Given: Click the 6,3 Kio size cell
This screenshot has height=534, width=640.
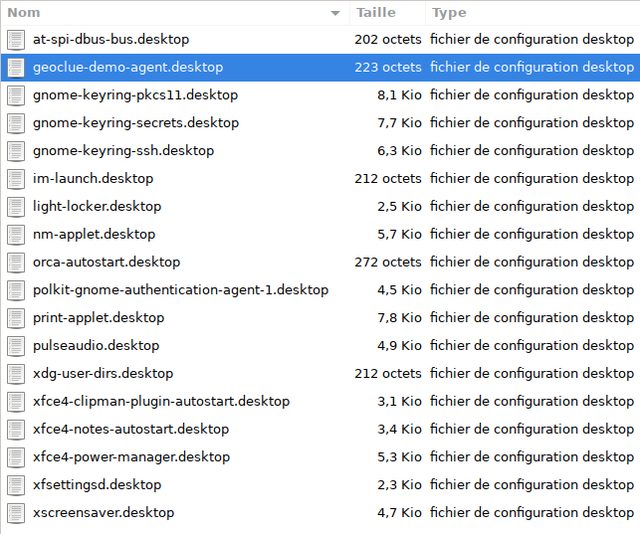Looking at the screenshot, I should pyautogui.click(x=399, y=151).
